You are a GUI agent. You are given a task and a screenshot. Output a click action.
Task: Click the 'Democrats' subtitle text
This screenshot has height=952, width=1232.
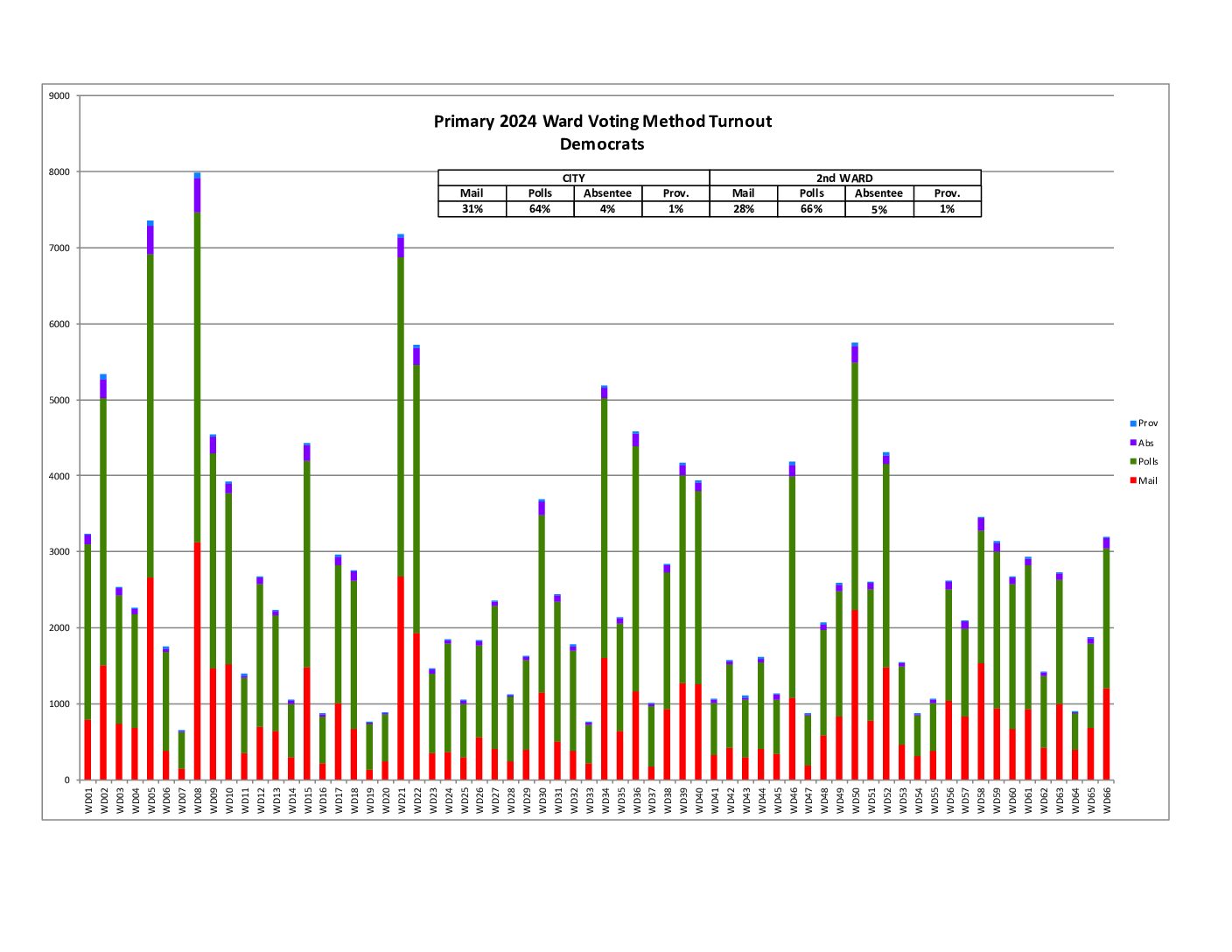tap(602, 144)
